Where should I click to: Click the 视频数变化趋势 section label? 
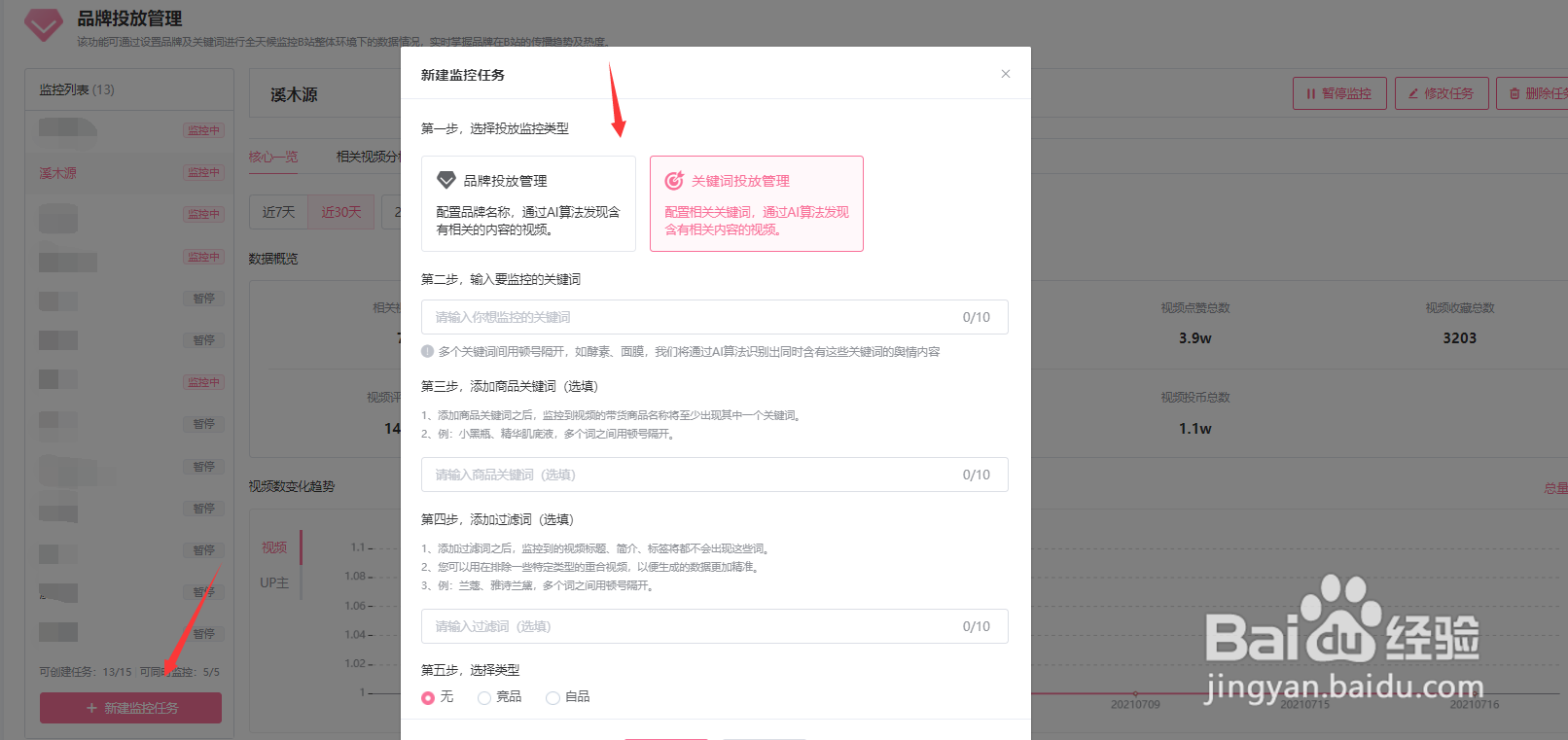(291, 486)
